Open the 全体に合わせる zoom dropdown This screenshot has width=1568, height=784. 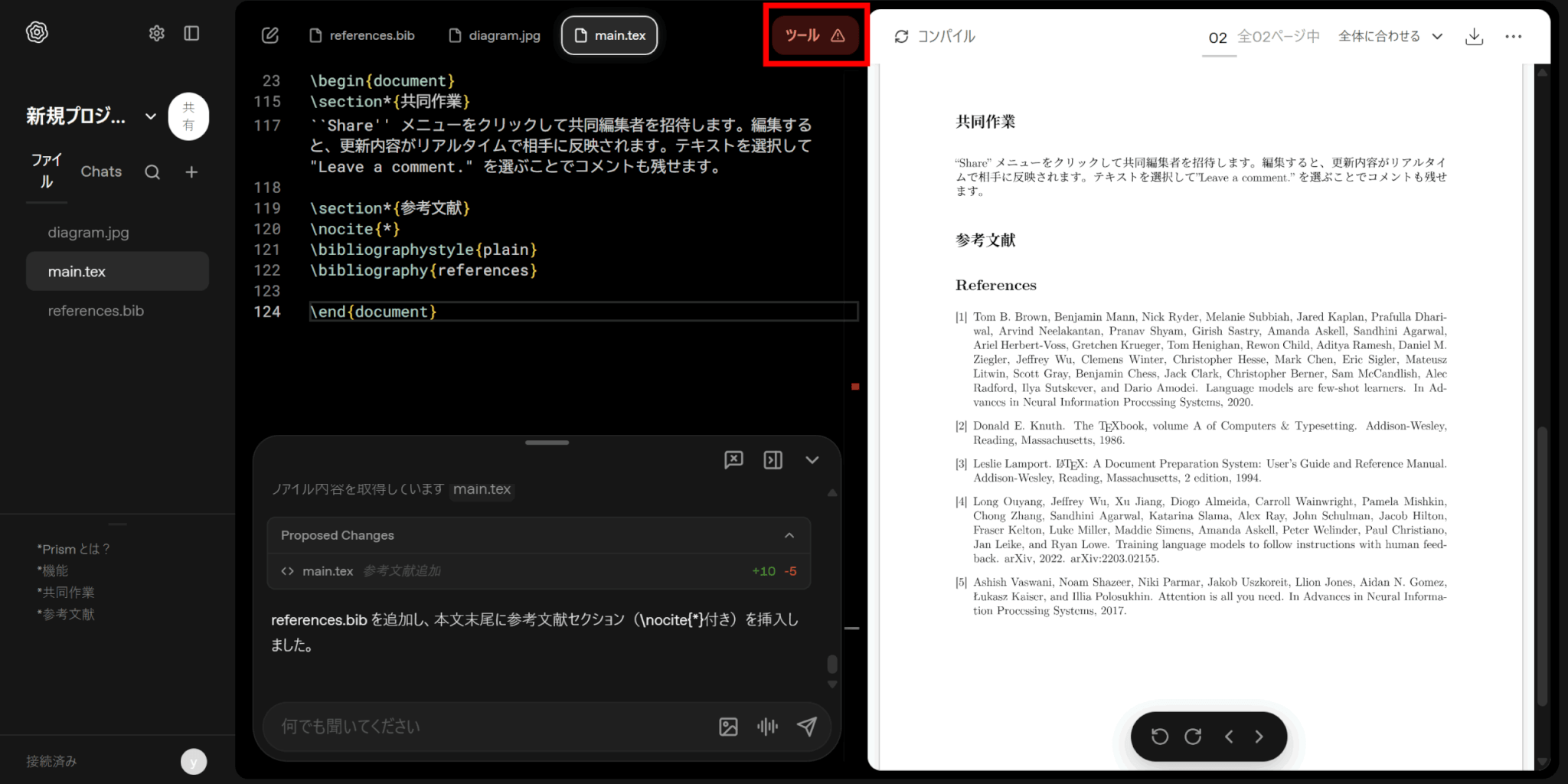pyautogui.click(x=1390, y=37)
